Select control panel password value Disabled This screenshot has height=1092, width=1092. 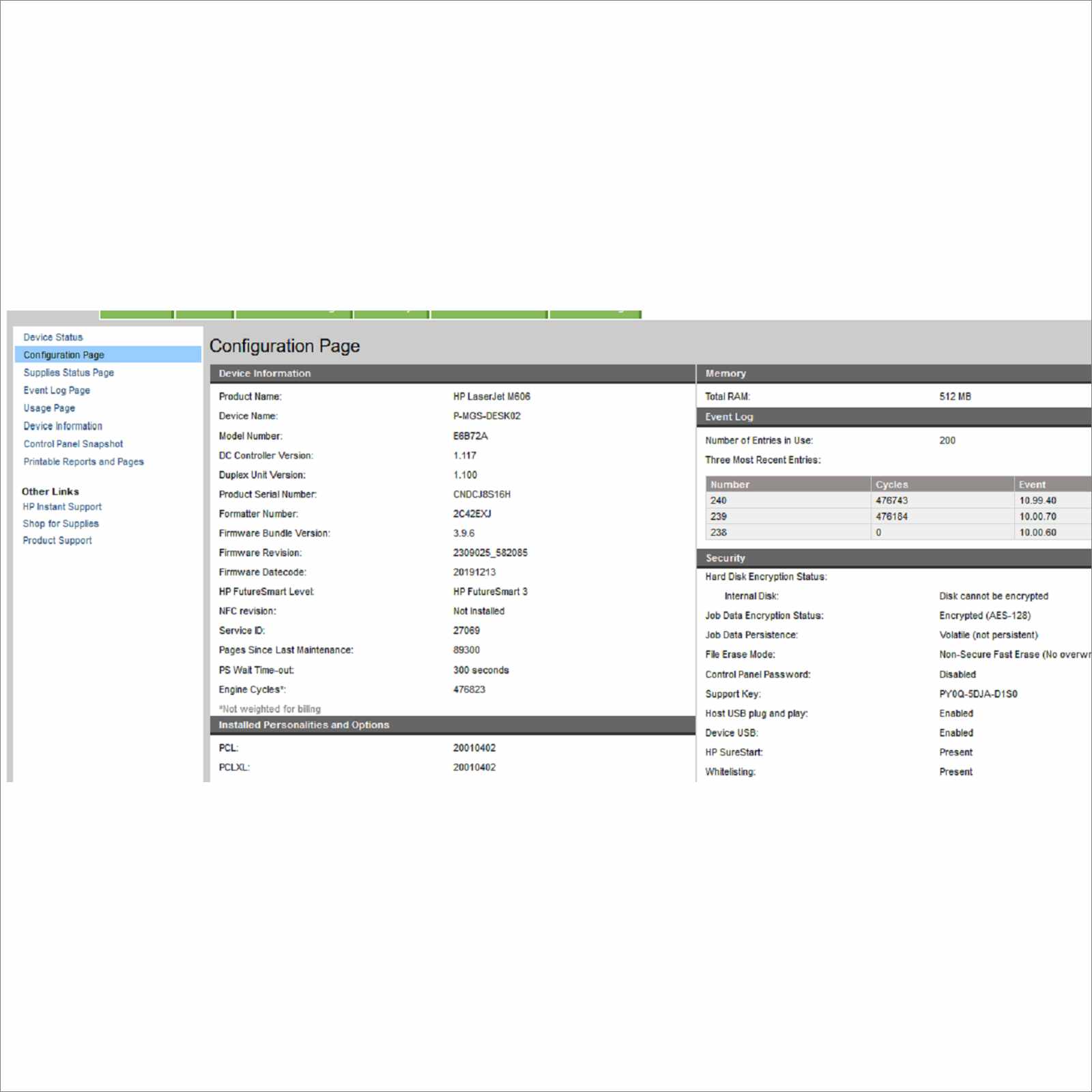[x=958, y=674]
